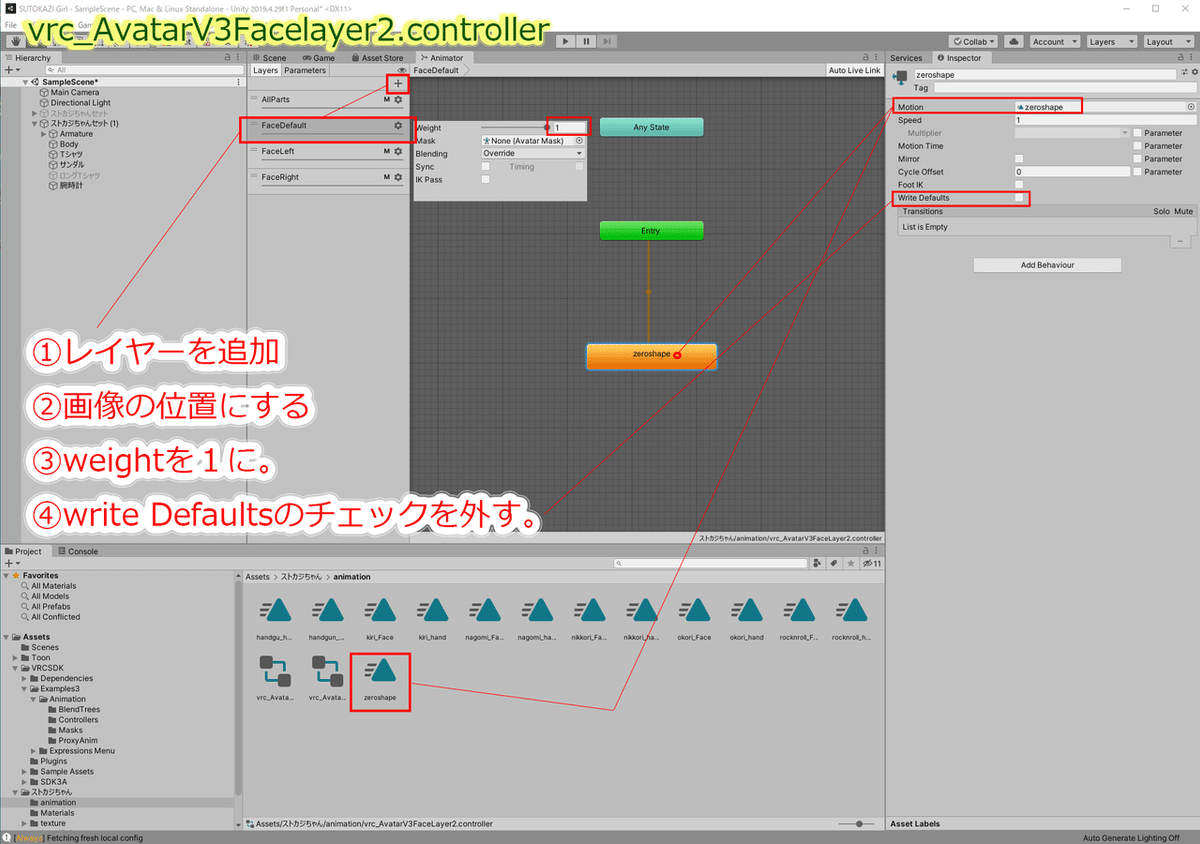This screenshot has width=1200, height=844.
Task: Enable Parameter checkbox for Cycle Offset
Action: (x=1137, y=172)
